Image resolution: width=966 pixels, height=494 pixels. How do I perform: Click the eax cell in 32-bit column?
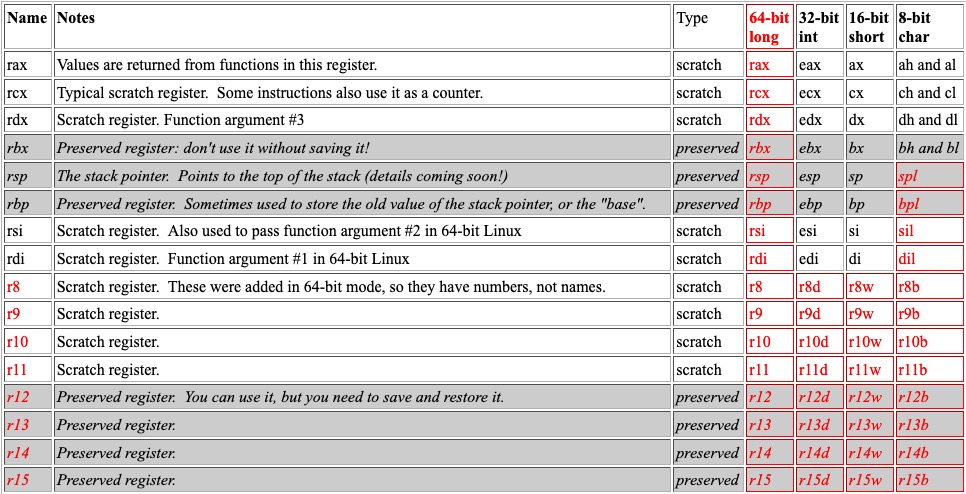[820, 64]
